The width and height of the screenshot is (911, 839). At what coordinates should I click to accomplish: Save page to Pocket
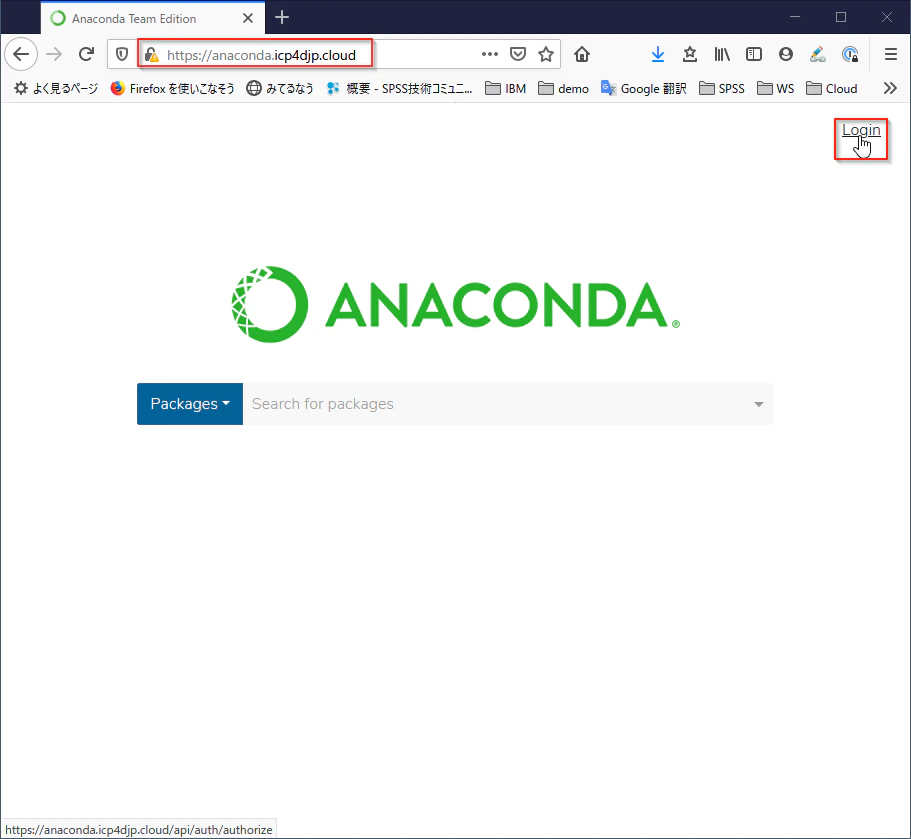point(518,54)
